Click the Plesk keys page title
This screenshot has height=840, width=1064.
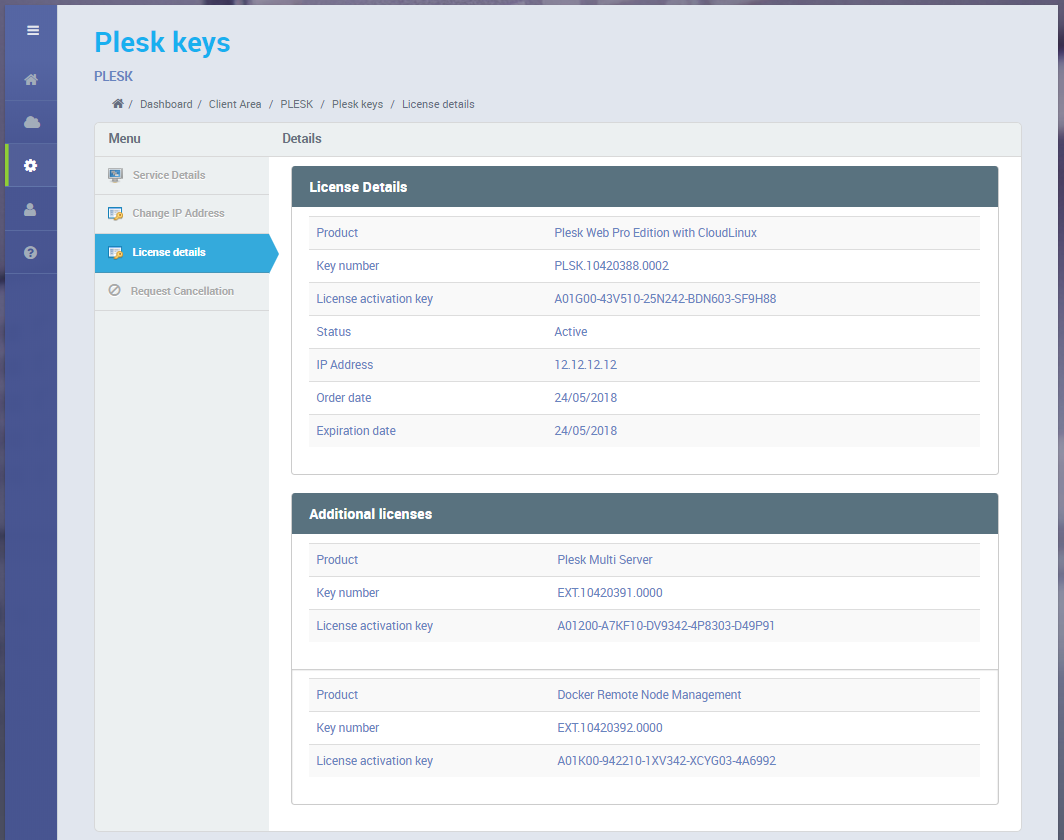click(x=162, y=43)
